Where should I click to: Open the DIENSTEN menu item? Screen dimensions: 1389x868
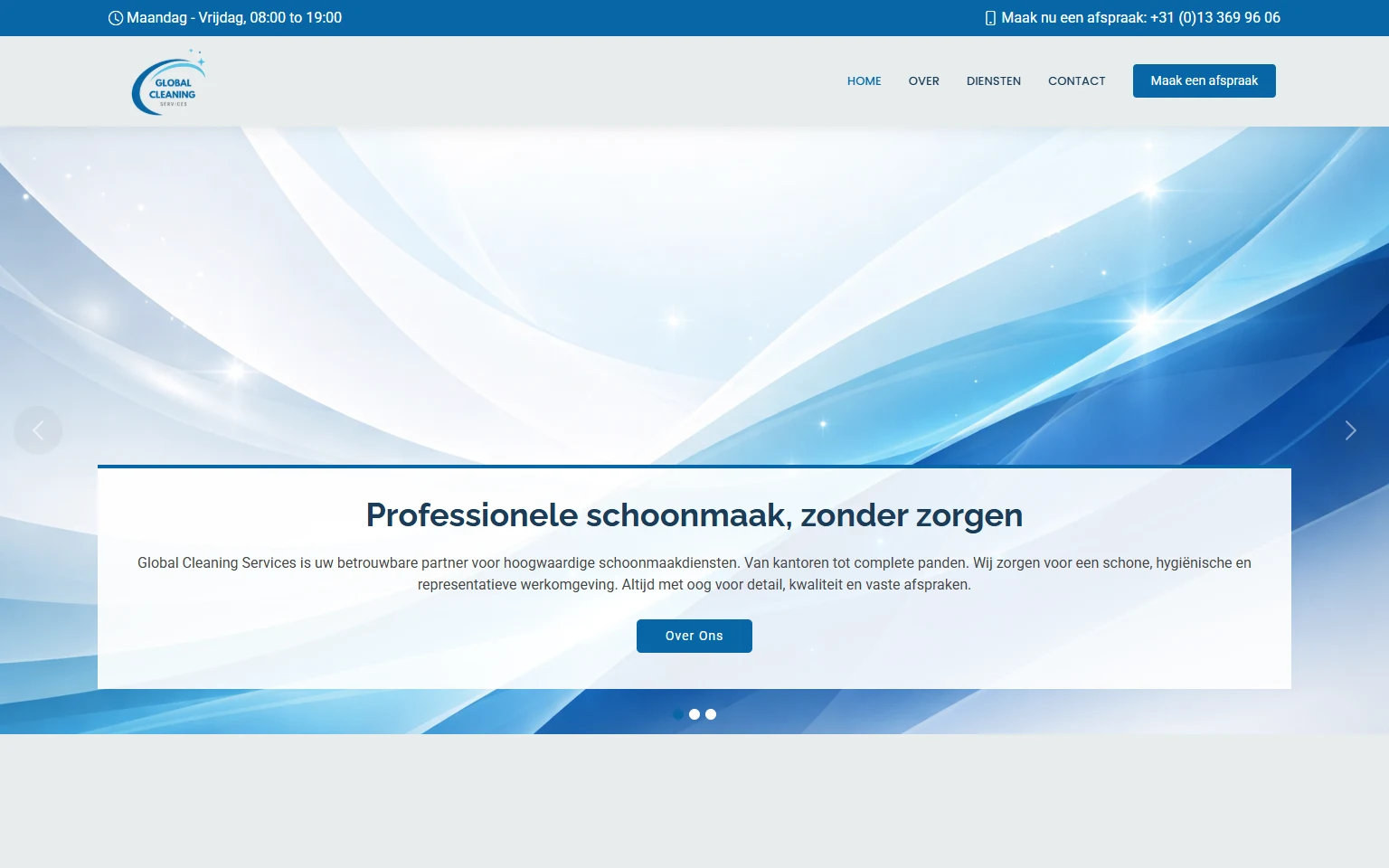click(x=994, y=80)
